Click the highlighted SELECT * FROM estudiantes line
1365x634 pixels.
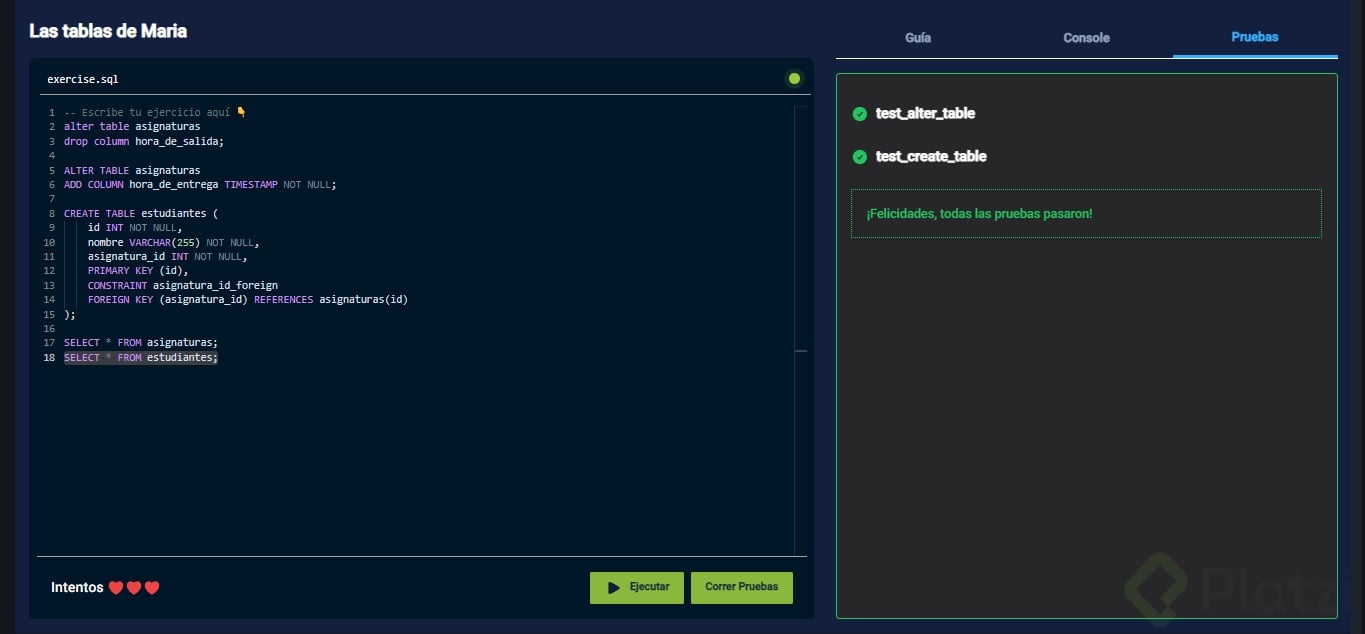click(141, 357)
